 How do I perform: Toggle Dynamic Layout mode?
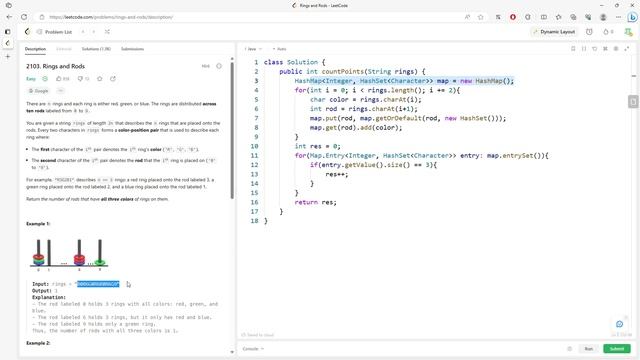pyautogui.click(x=554, y=32)
